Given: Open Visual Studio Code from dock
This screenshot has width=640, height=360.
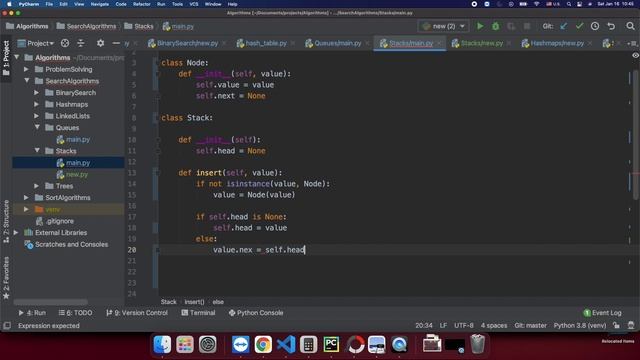Looking at the screenshot, I should pos(286,344).
